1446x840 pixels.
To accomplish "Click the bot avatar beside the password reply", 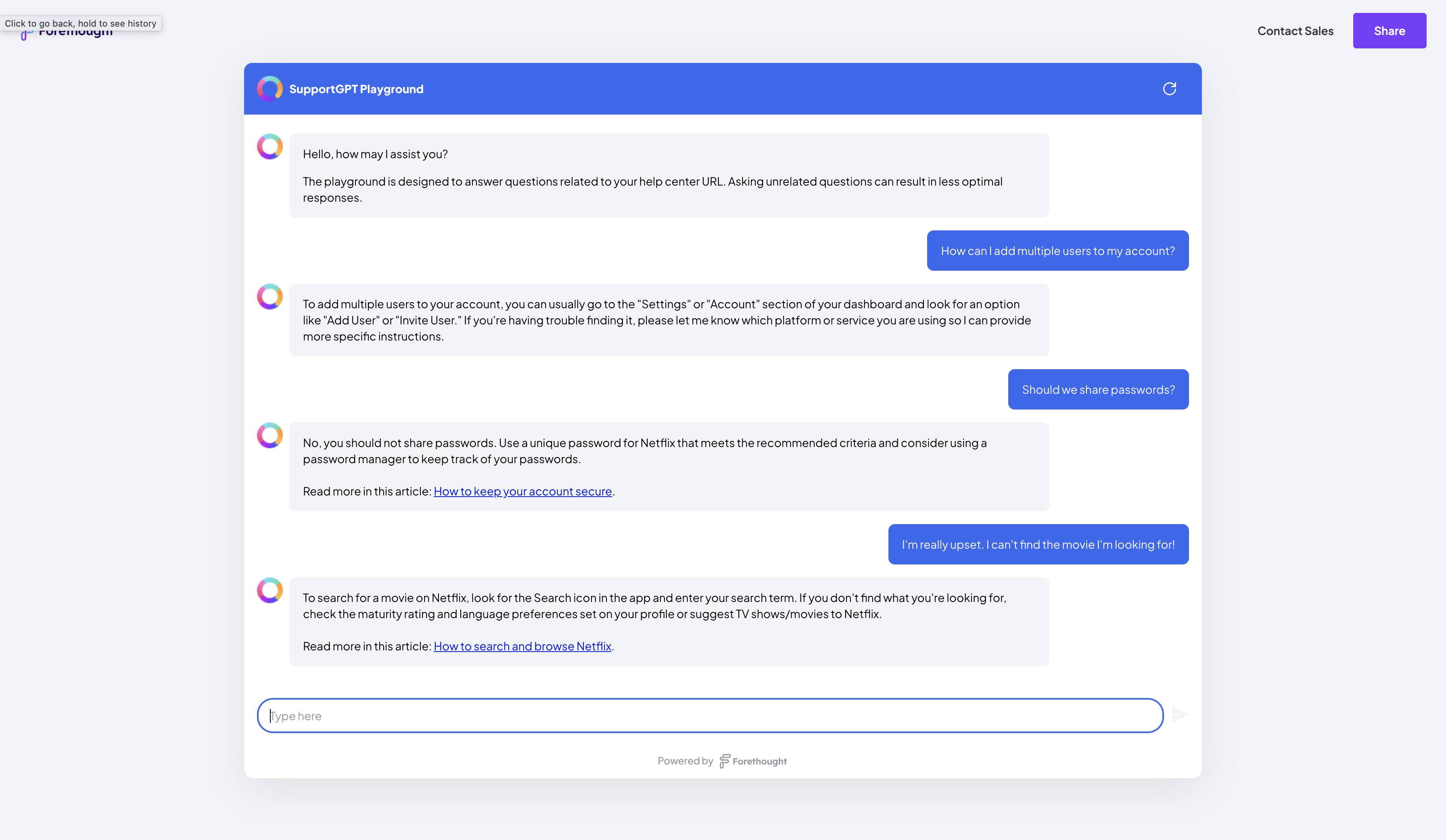I will [270, 435].
